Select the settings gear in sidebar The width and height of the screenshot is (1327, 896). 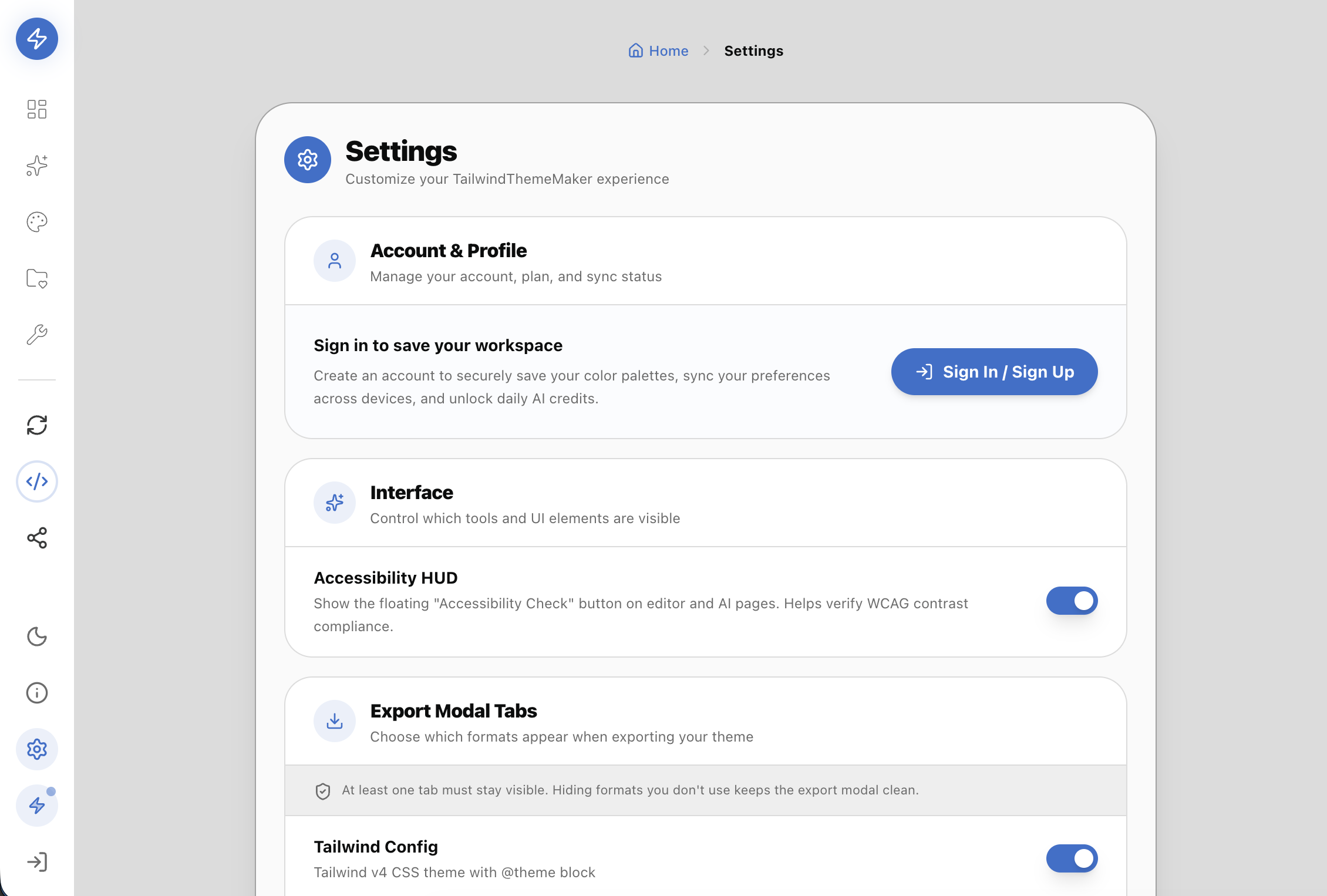[x=37, y=749]
